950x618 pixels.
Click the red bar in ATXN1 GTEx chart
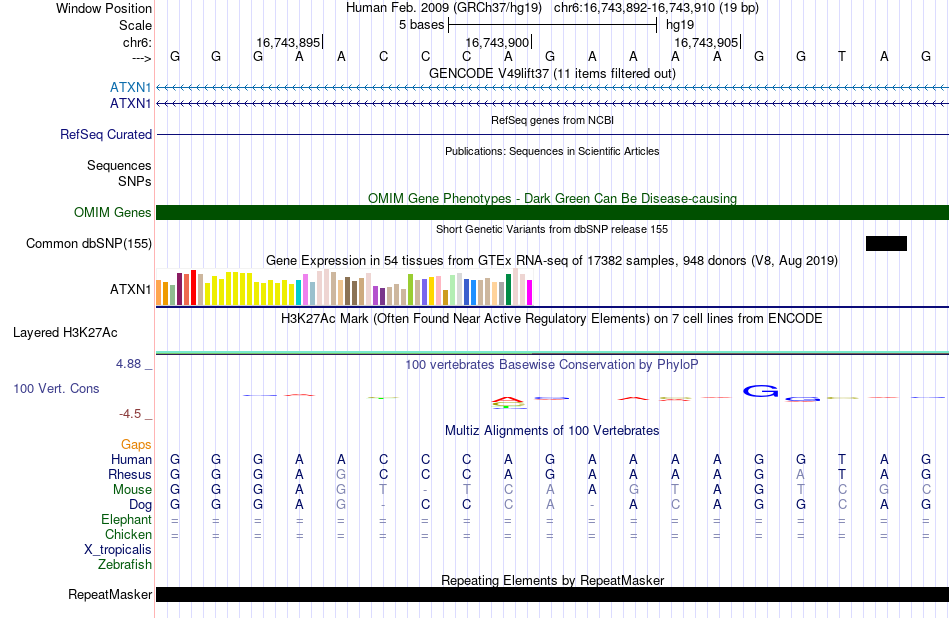click(x=193, y=287)
